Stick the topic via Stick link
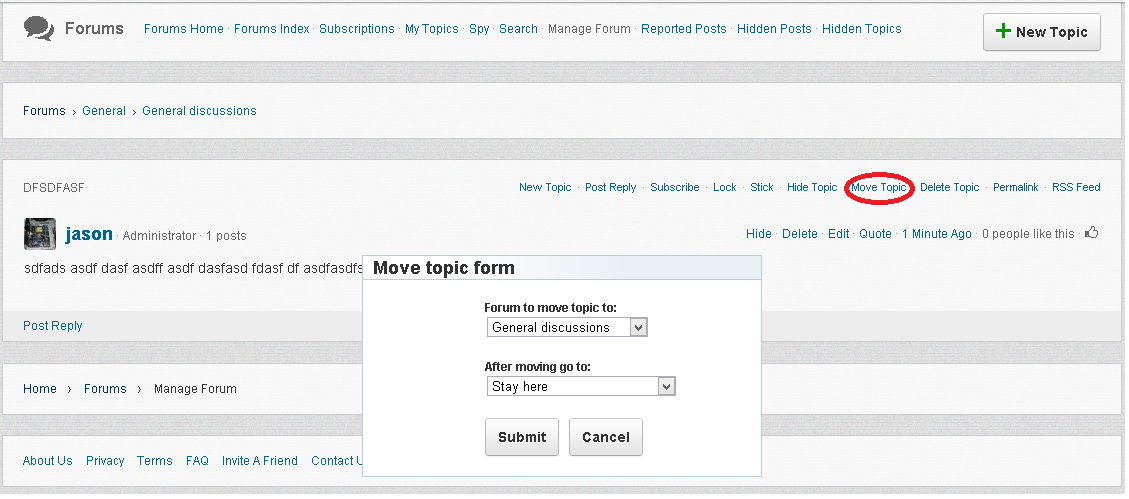The width and height of the screenshot is (1129, 499). click(761, 187)
